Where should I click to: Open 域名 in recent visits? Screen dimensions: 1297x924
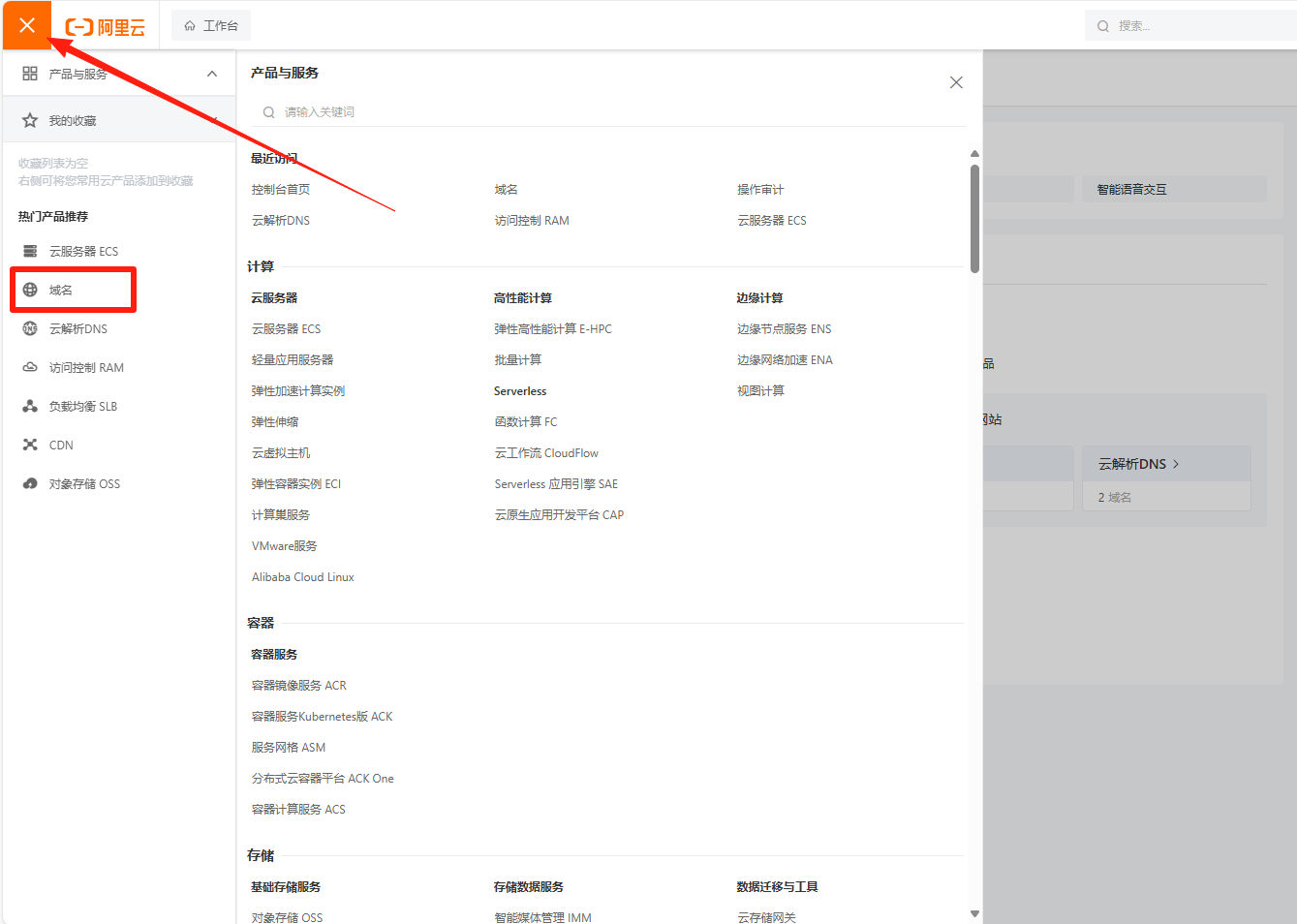point(506,190)
